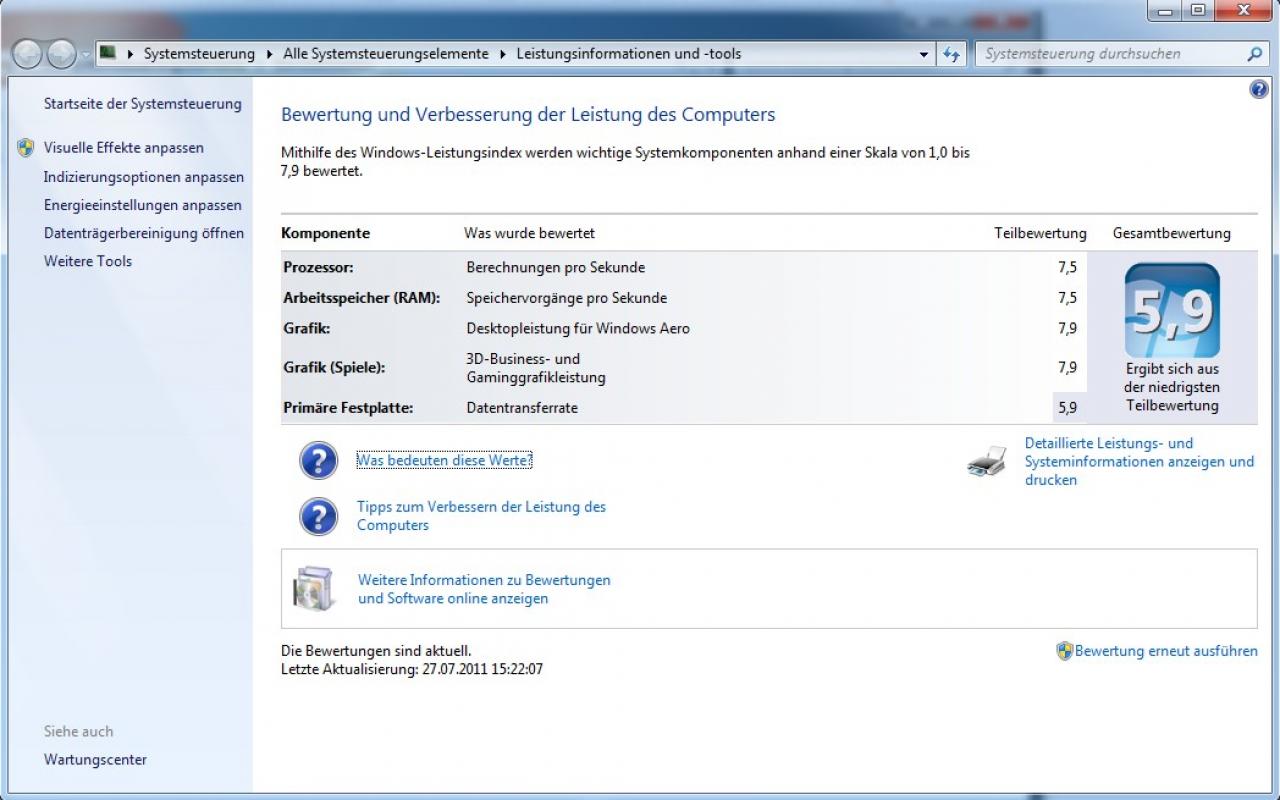1280x800 pixels.
Task: Open Datenträgerbereinigung öffnen link
Action: (x=144, y=233)
